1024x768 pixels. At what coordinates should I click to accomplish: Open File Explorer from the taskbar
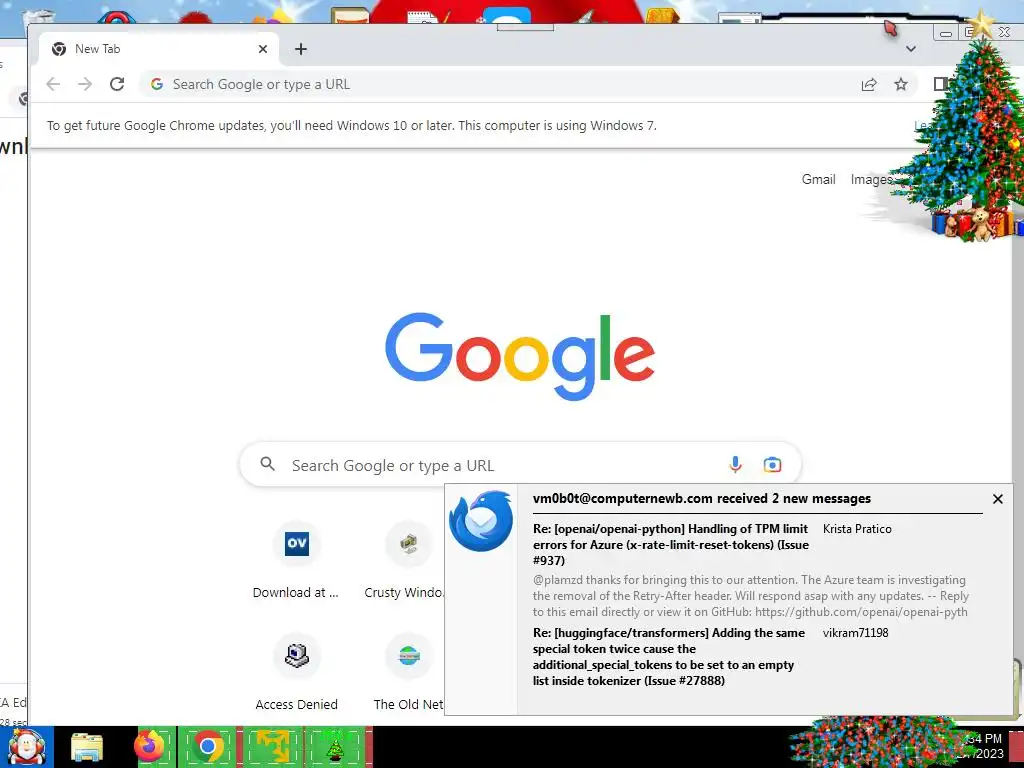pyautogui.click(x=87, y=748)
